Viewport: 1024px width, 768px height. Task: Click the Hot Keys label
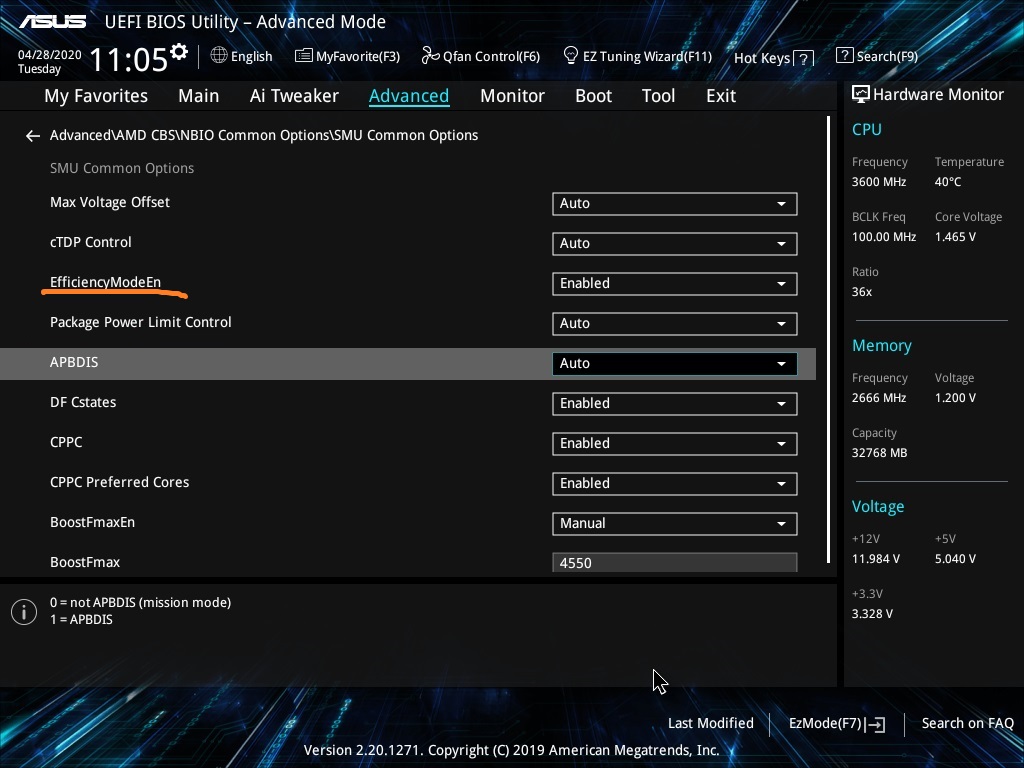pyautogui.click(x=762, y=58)
